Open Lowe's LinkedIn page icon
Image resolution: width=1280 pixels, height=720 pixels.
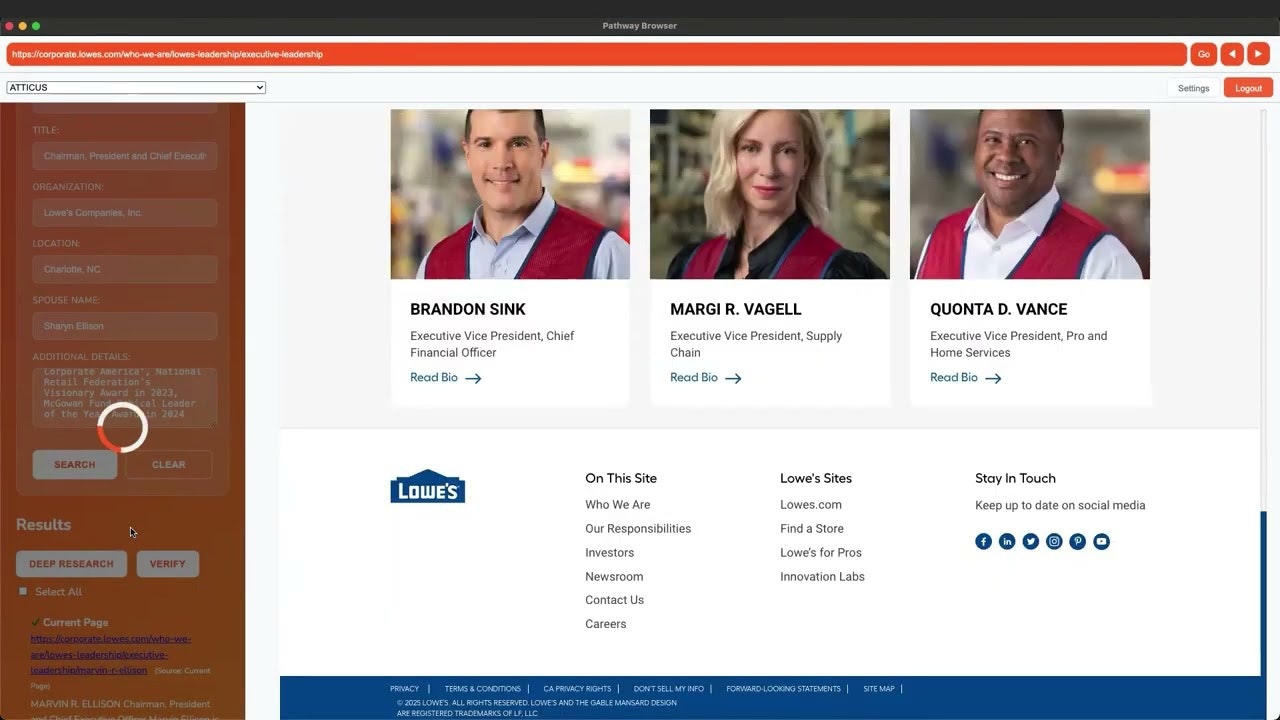(1007, 541)
